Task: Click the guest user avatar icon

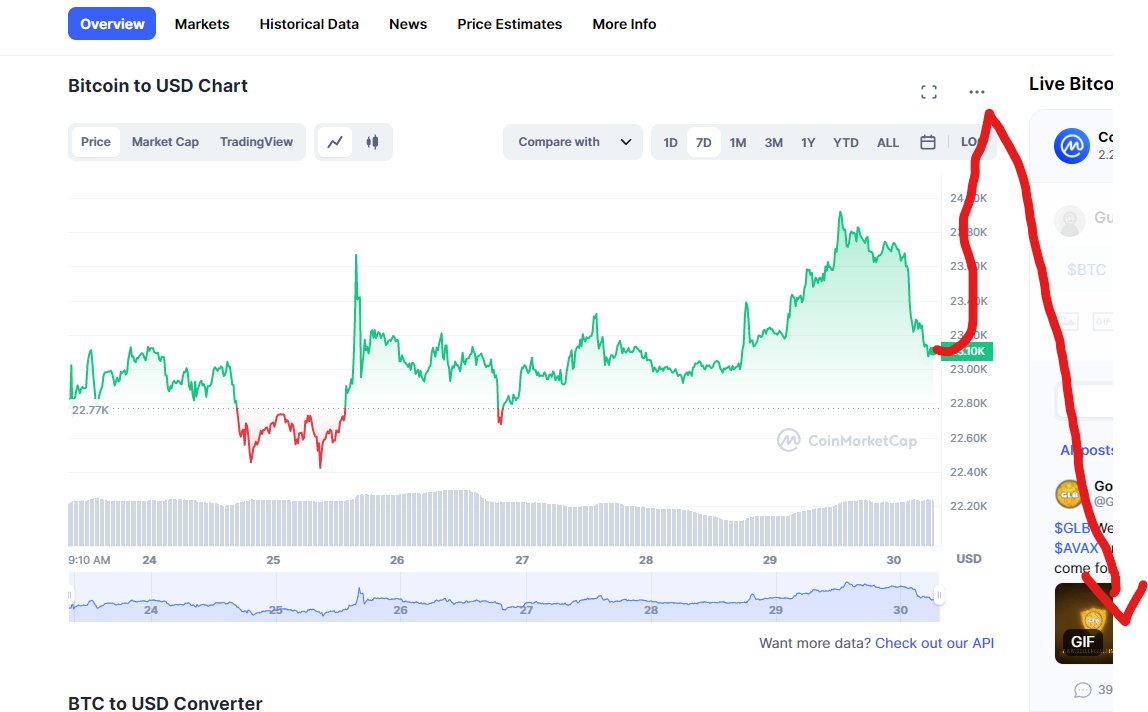Action: coord(1070,220)
